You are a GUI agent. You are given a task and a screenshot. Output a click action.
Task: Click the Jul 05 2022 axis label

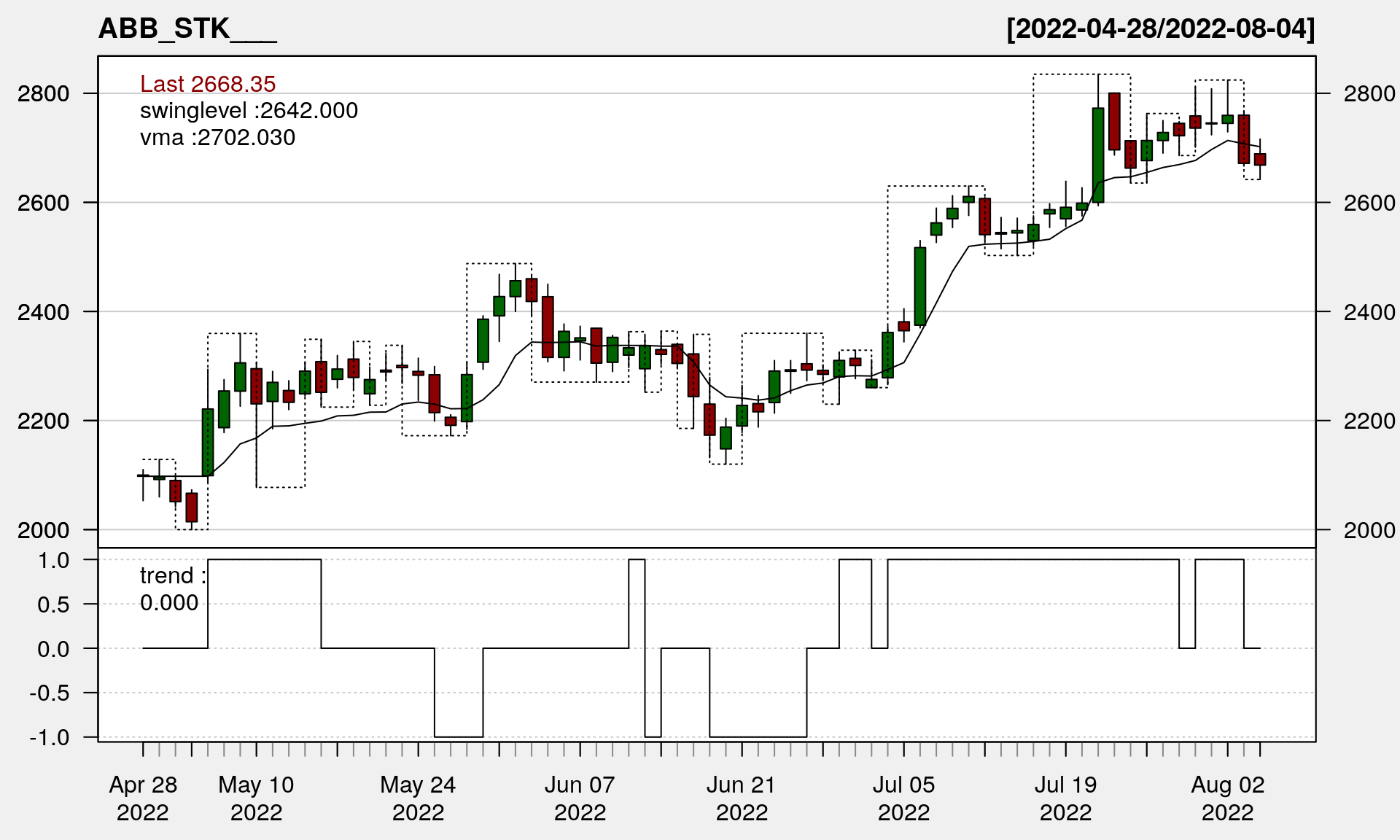click(x=903, y=798)
